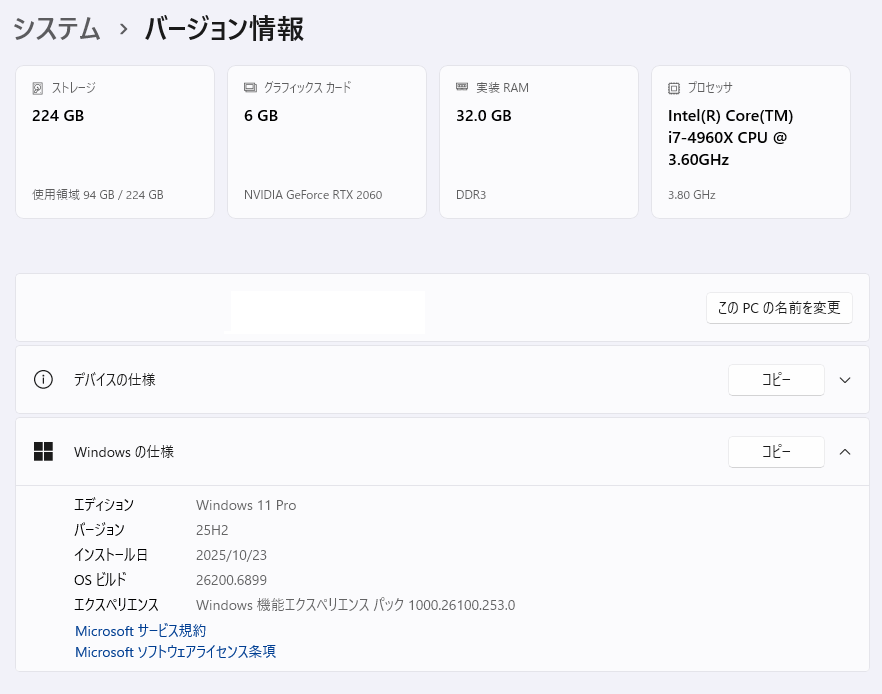
Task: Open the Microsoft サービス規約 link
Action: pyautogui.click(x=141, y=631)
